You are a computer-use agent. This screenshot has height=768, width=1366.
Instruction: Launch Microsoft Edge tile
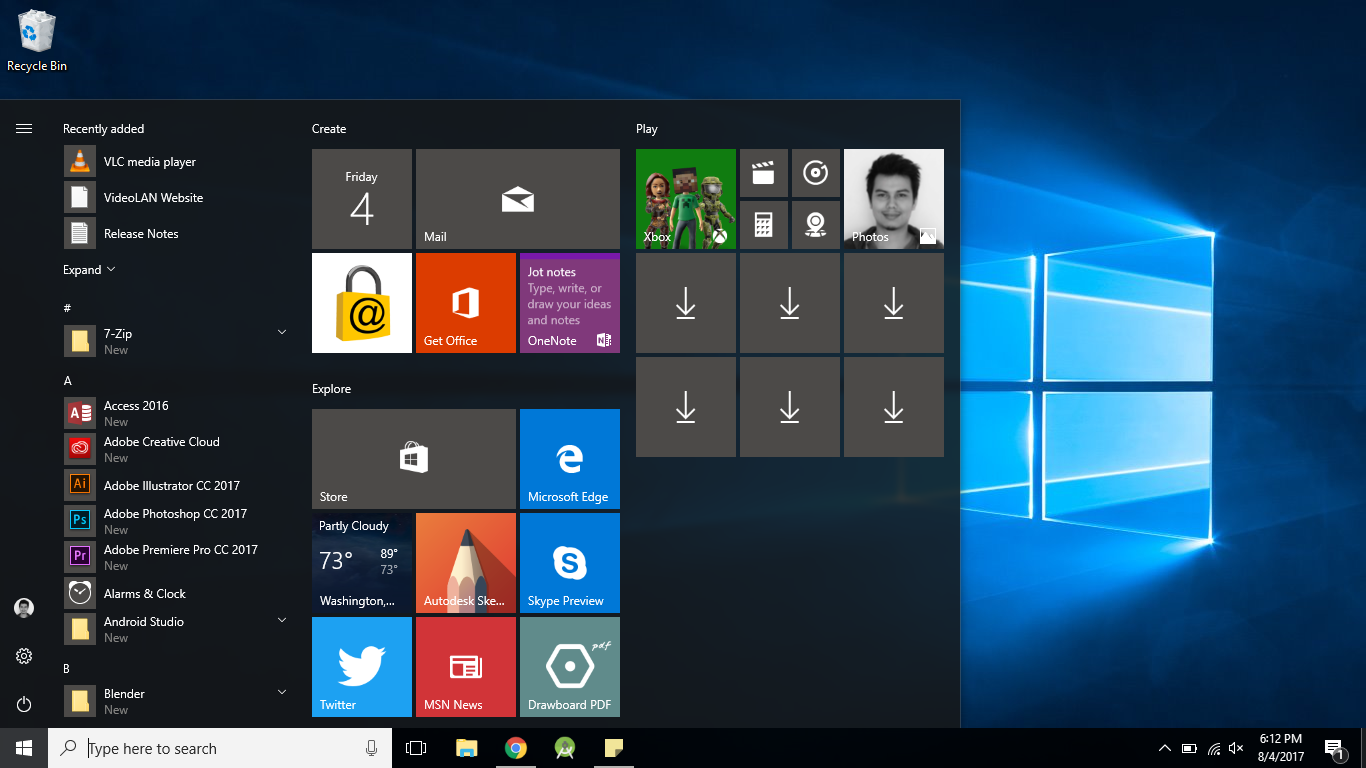click(x=570, y=459)
